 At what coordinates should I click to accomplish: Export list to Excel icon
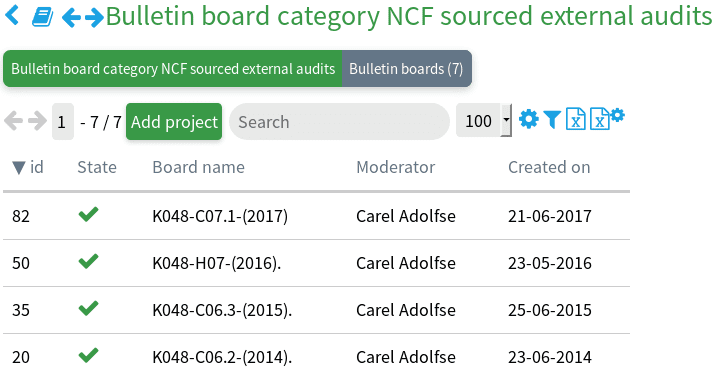click(x=575, y=119)
